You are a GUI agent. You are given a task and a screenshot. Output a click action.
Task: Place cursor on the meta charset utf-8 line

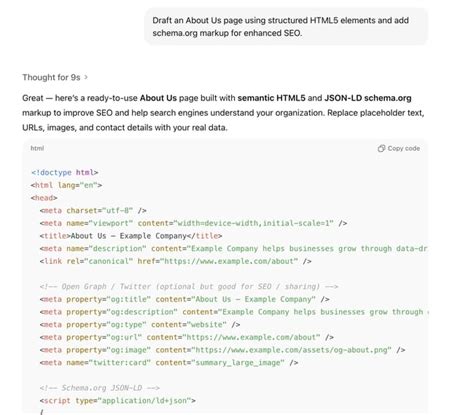93,211
